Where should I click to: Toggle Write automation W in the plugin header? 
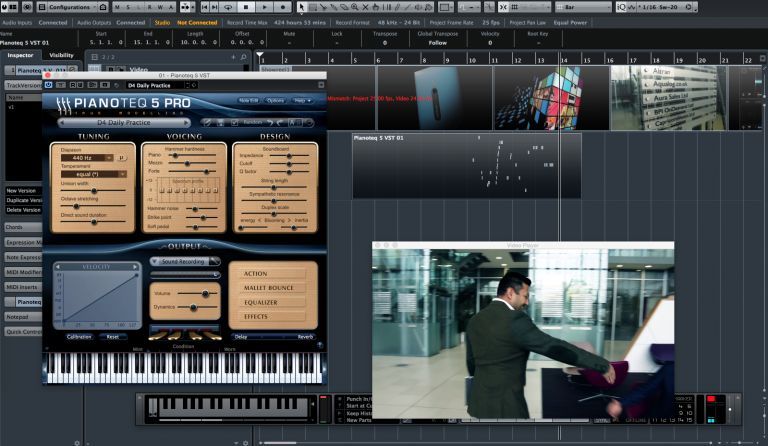click(79, 85)
